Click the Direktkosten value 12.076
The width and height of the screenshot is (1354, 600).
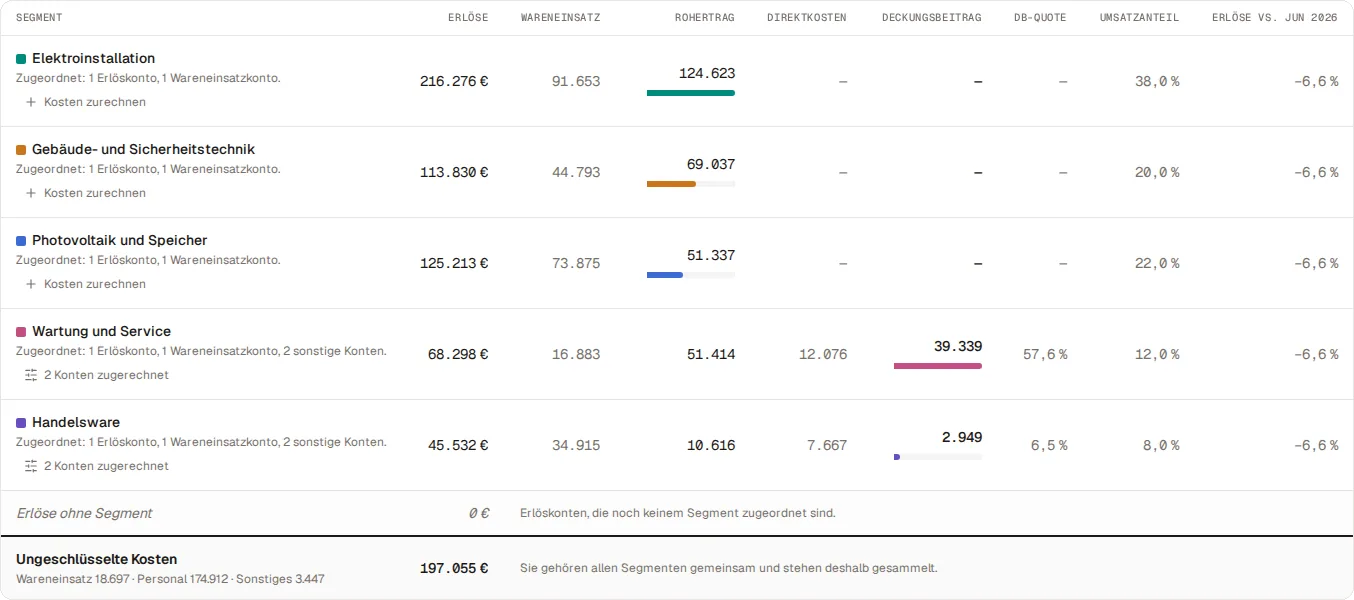click(x=823, y=354)
